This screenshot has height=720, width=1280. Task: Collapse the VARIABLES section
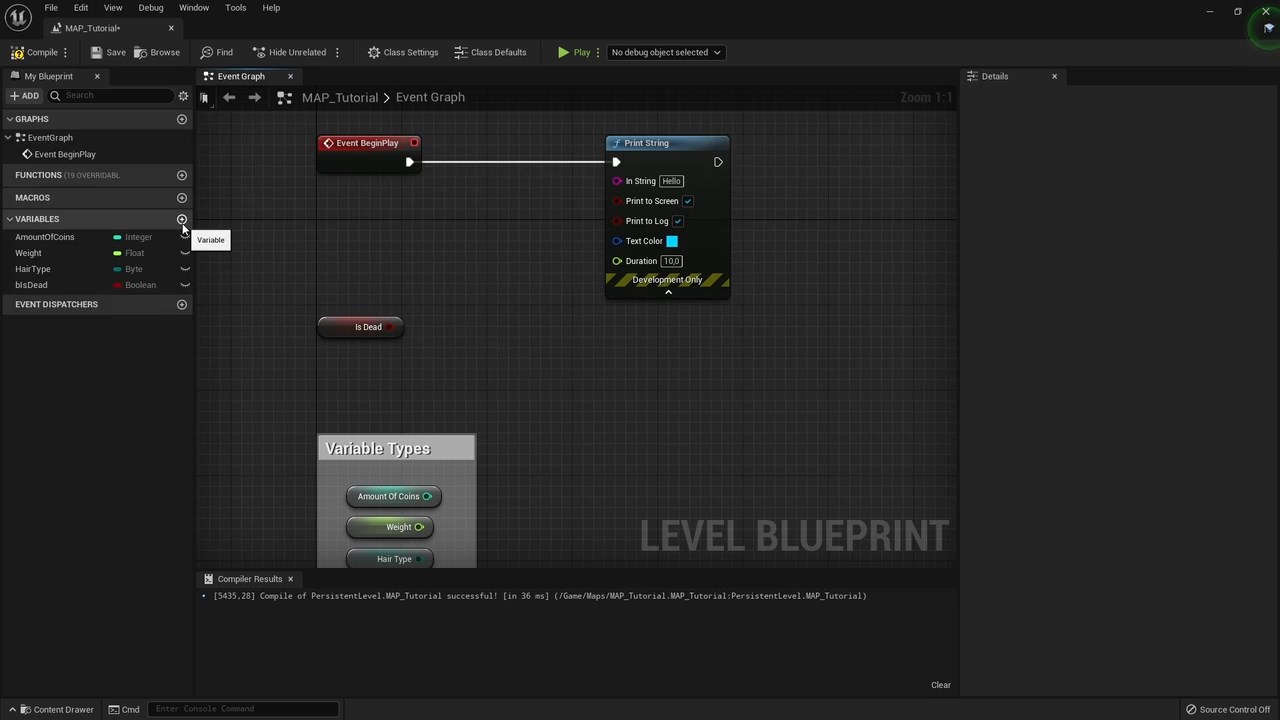click(x=9, y=218)
